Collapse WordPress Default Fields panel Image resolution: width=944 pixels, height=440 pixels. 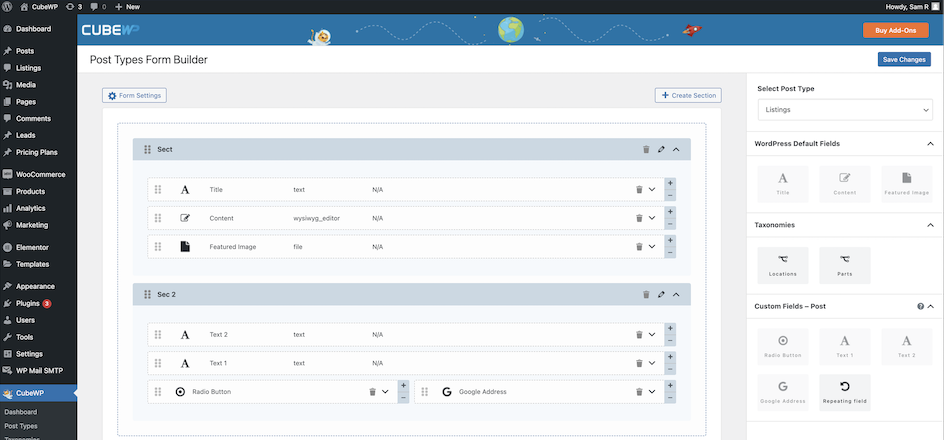point(930,144)
